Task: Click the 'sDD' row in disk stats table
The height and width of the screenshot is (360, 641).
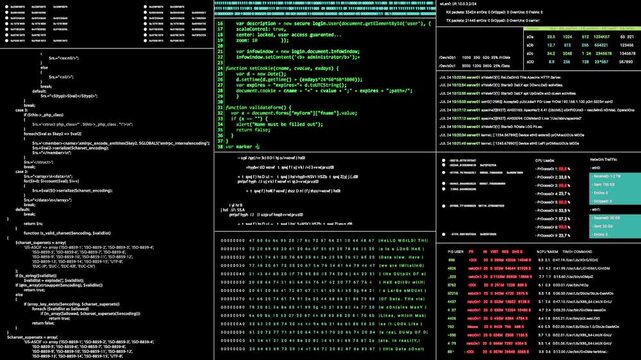Action: coord(581,62)
